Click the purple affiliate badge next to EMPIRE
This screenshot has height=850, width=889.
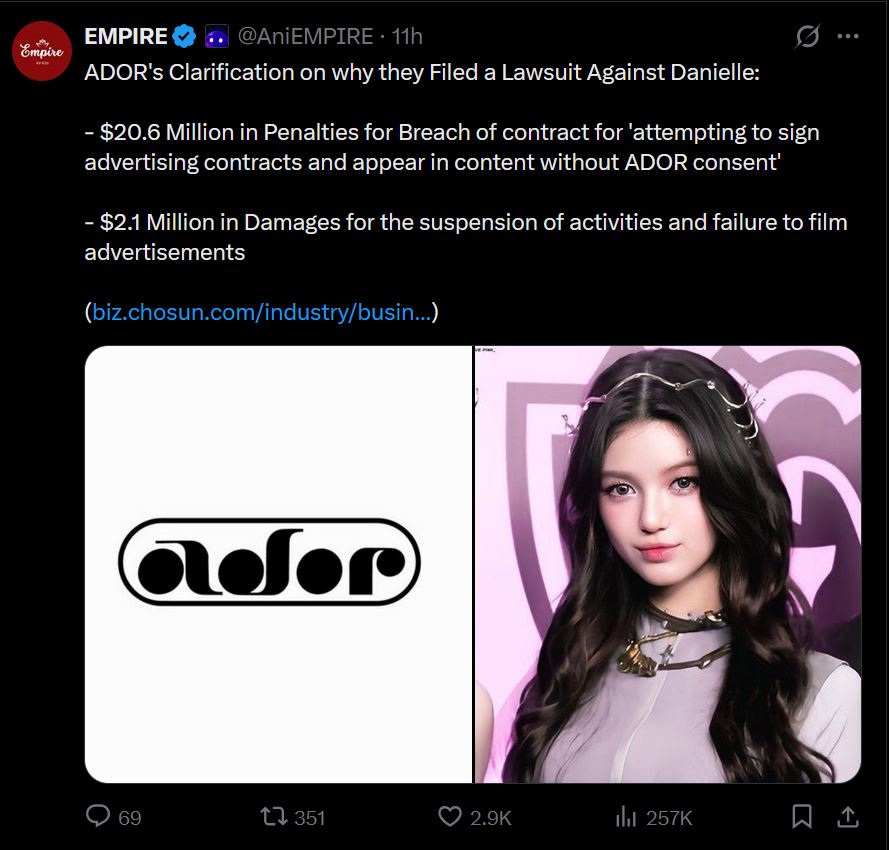pyautogui.click(x=217, y=36)
